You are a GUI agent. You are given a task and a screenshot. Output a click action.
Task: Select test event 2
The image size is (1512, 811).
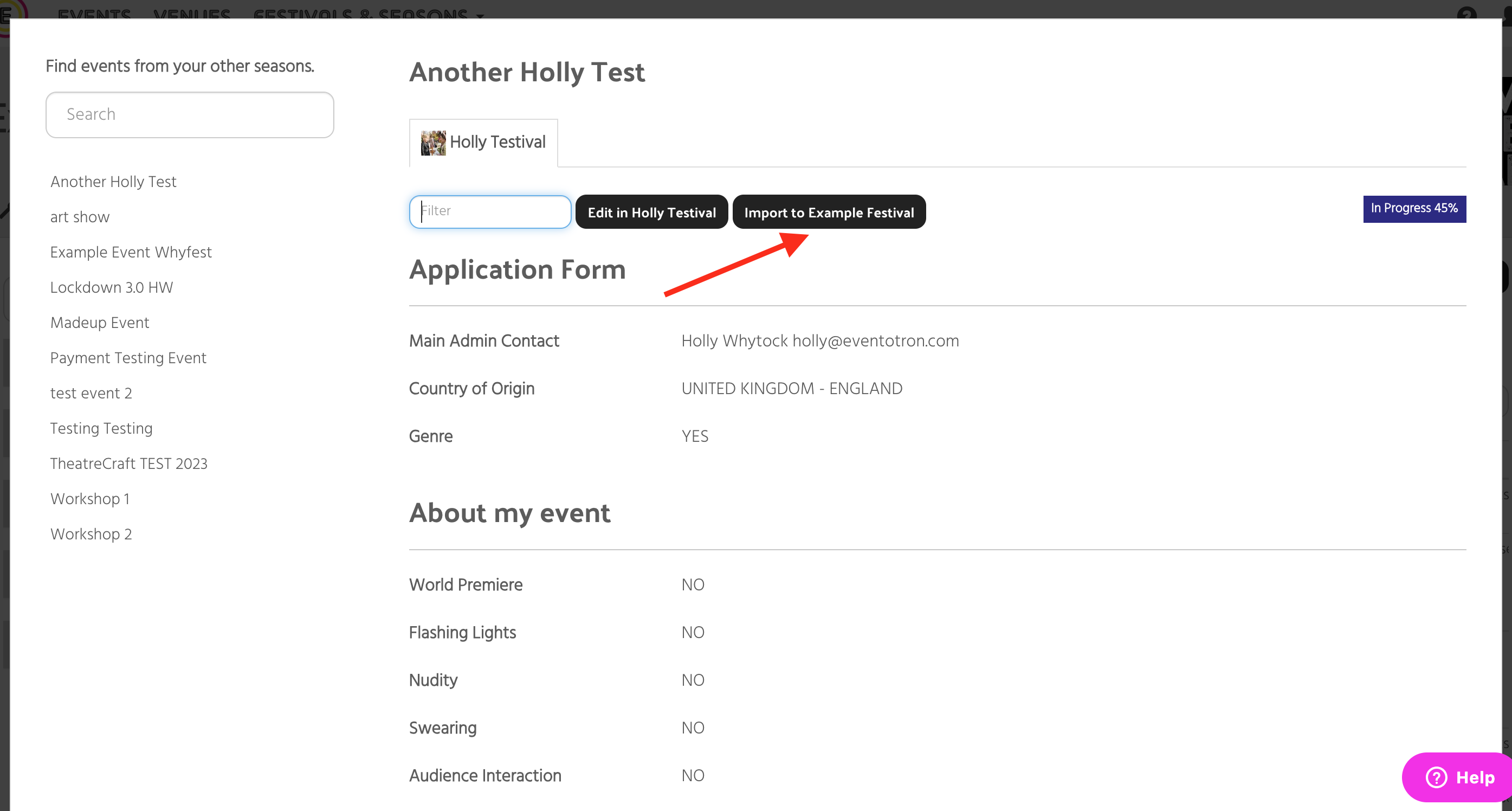point(91,394)
